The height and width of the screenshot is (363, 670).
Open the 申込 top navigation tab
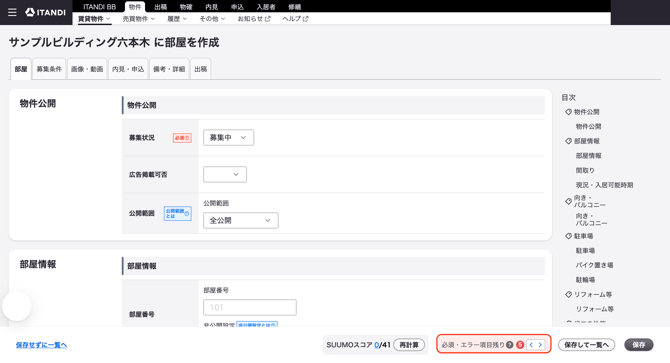[237, 7]
